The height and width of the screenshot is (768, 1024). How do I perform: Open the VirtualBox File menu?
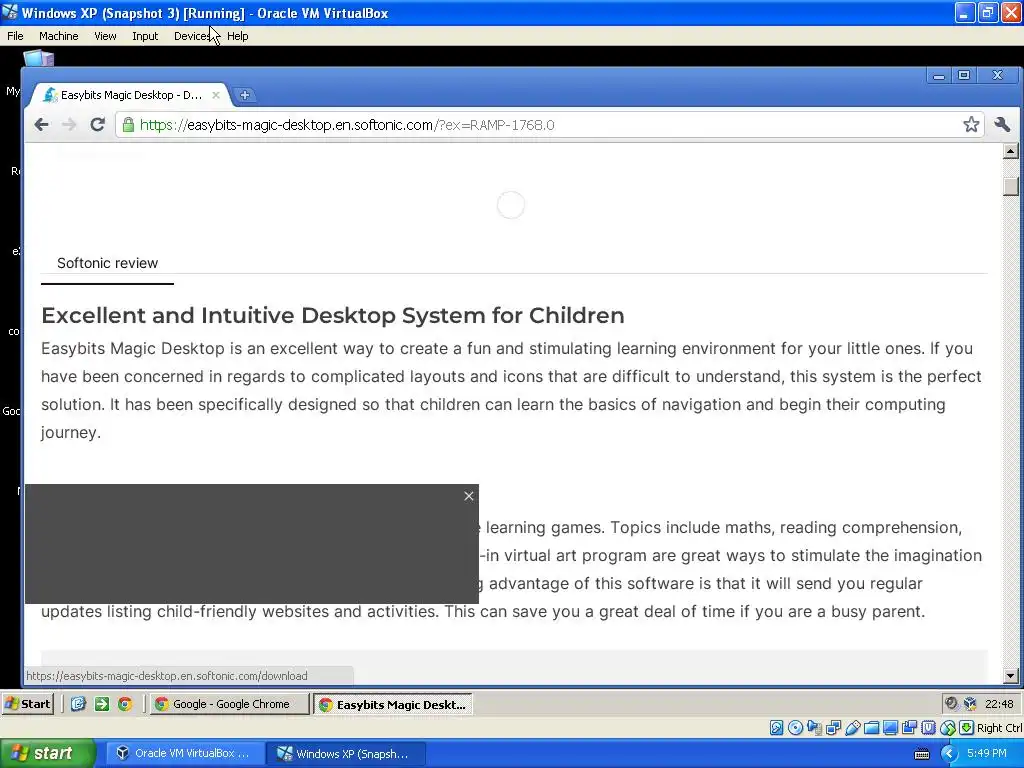[x=15, y=36]
